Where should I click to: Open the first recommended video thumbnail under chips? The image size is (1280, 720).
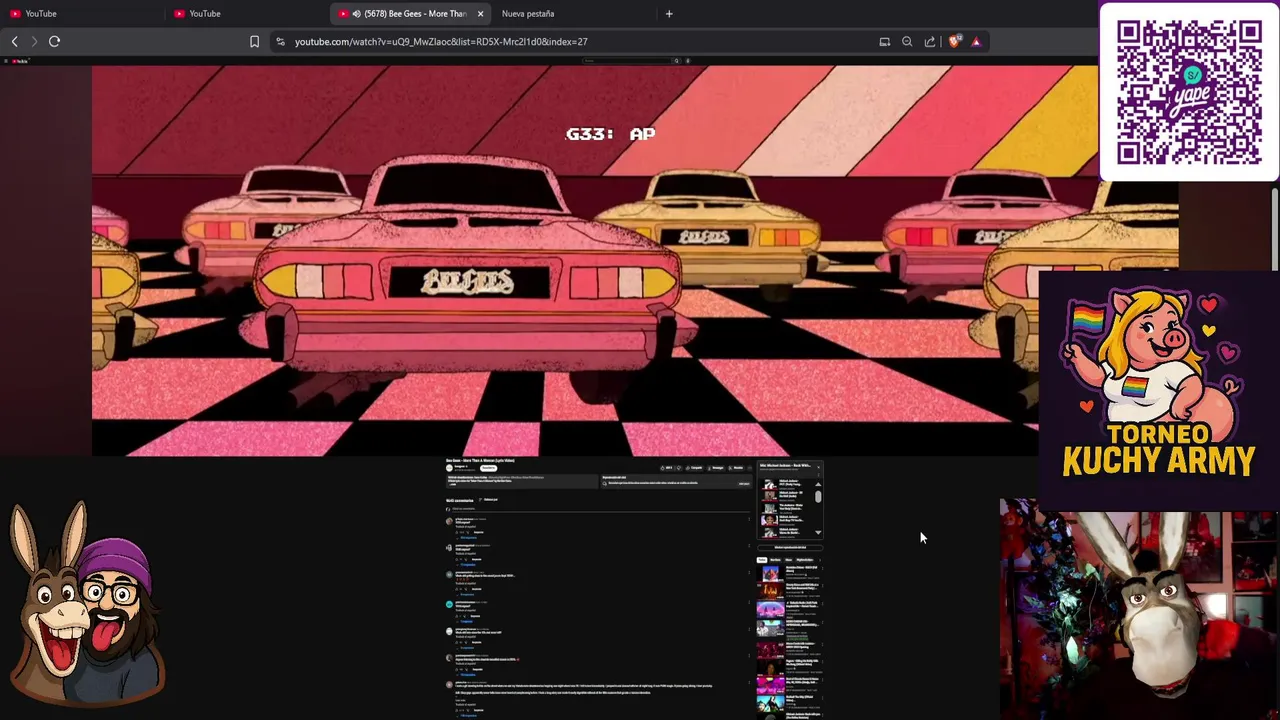click(770, 574)
